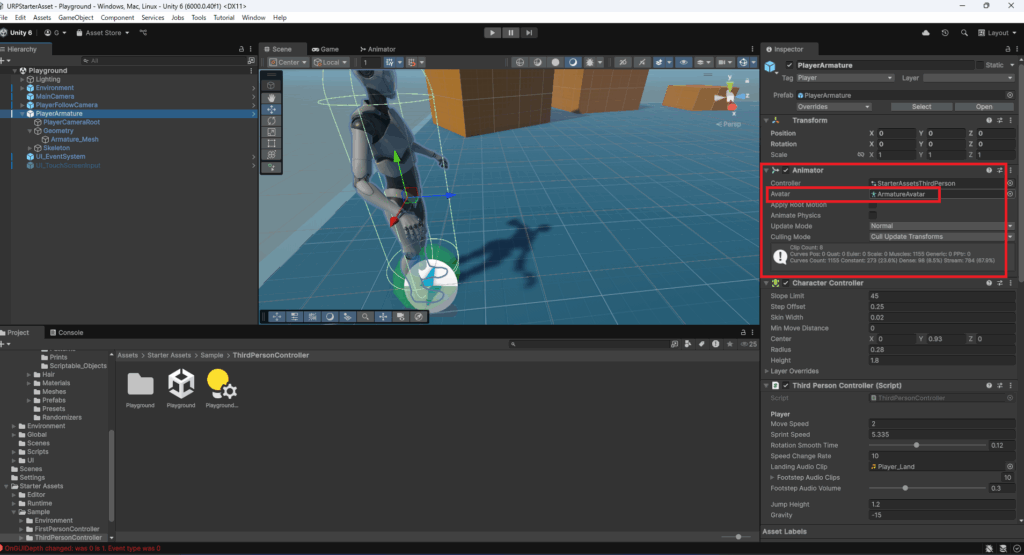1024x555 pixels.
Task: Switch to the Console tab
Action: click(67, 332)
